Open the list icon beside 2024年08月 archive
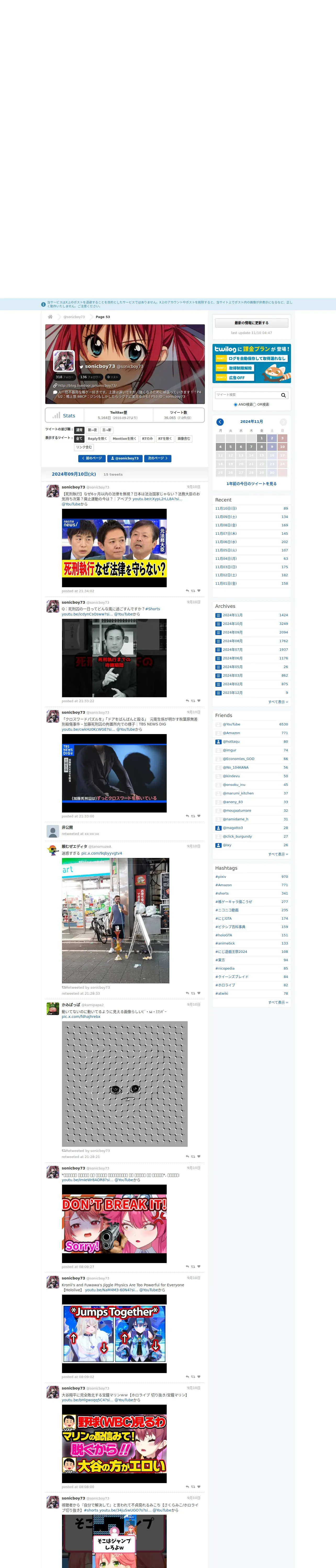Viewport: 336px width, 1568px height. point(218,641)
